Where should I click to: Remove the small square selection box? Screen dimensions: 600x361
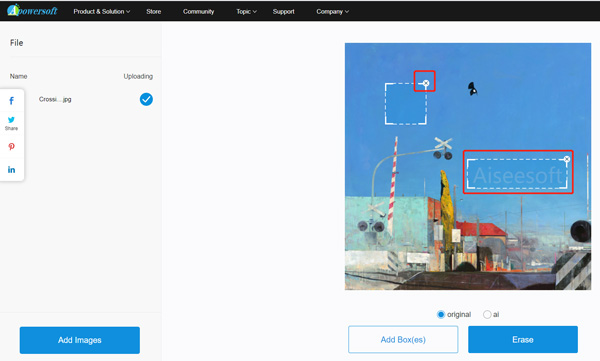tap(426, 83)
